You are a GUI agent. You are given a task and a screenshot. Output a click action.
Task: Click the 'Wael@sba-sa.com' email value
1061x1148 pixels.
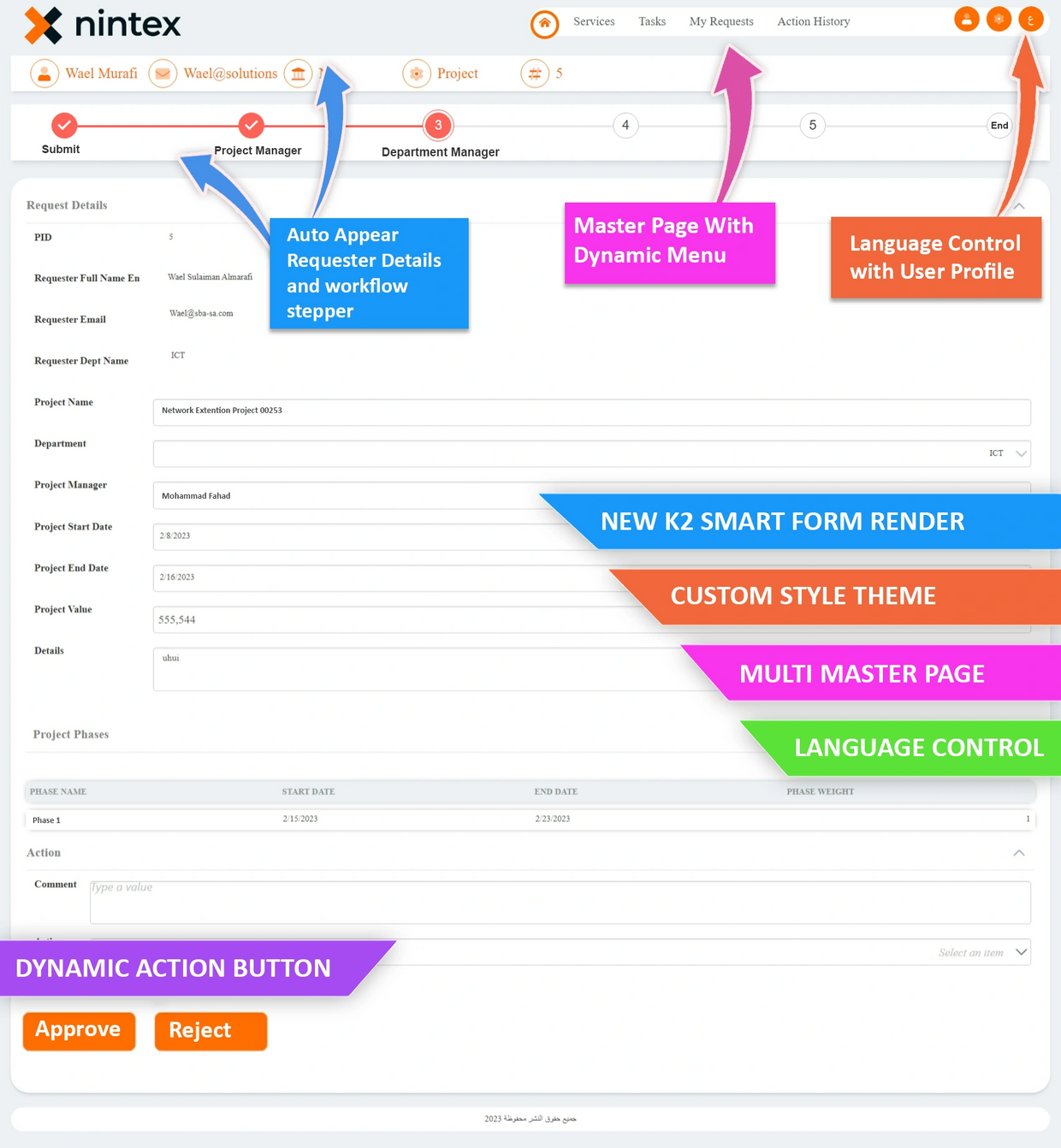[201, 313]
